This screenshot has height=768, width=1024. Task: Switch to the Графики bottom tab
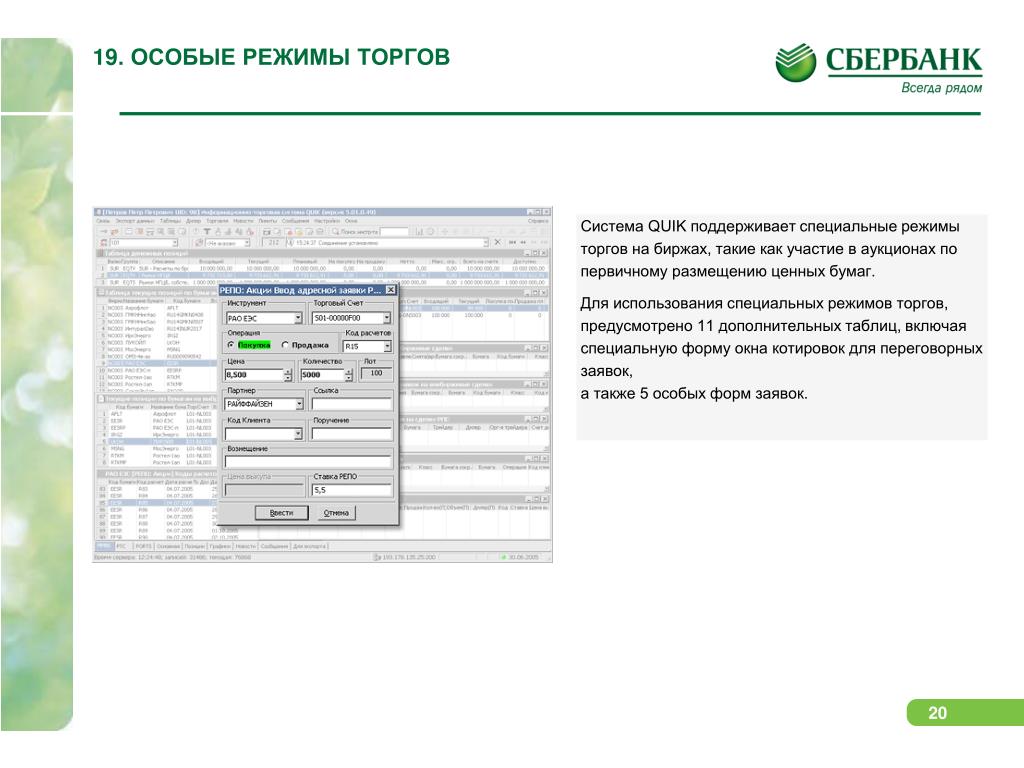coord(220,546)
